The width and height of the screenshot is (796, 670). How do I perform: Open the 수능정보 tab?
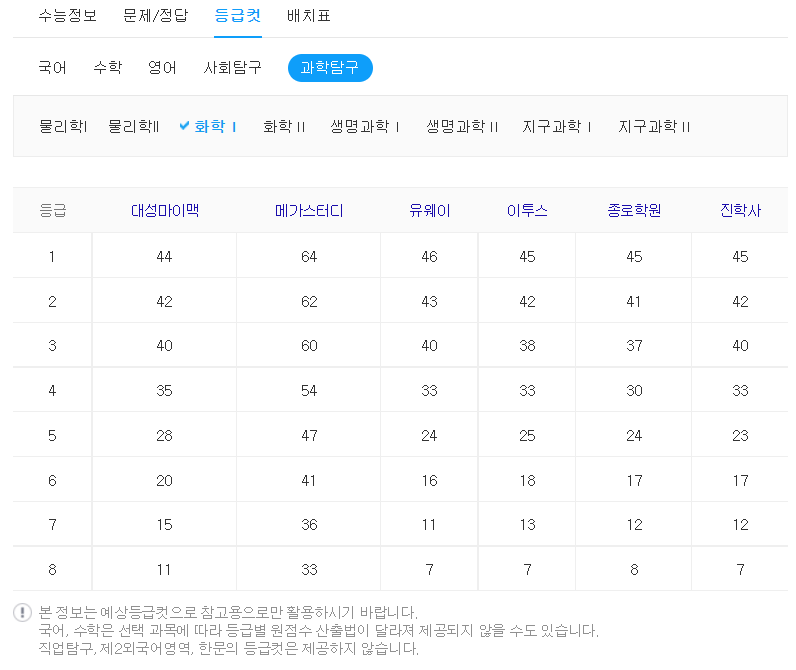[68, 16]
